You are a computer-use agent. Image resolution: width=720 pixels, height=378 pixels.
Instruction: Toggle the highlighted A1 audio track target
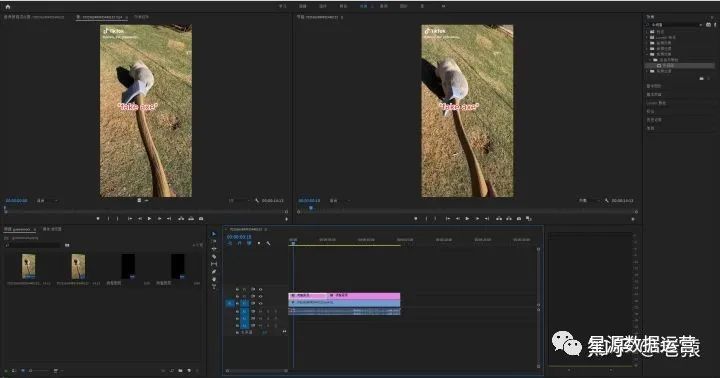click(245, 311)
